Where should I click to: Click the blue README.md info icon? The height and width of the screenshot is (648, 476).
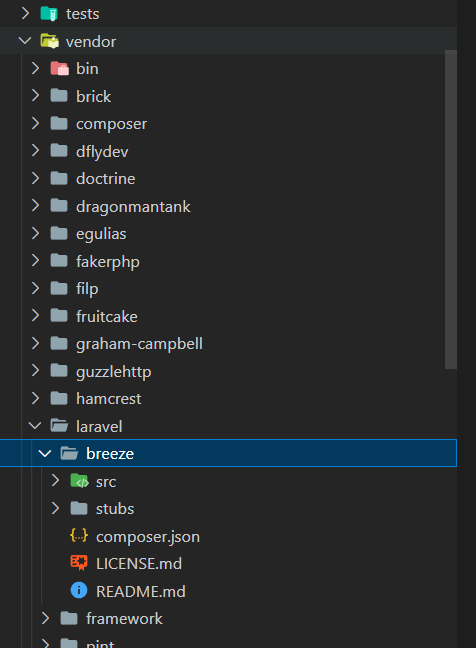(x=79, y=591)
